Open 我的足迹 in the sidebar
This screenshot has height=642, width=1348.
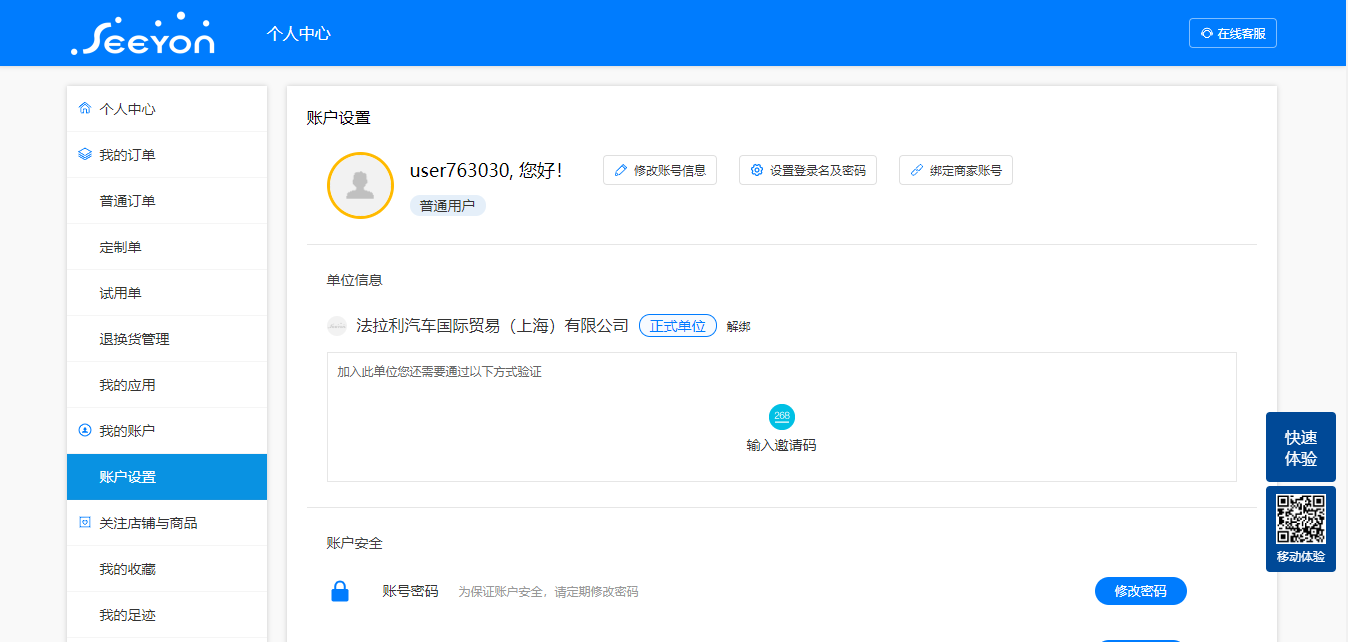pyautogui.click(x=167, y=615)
